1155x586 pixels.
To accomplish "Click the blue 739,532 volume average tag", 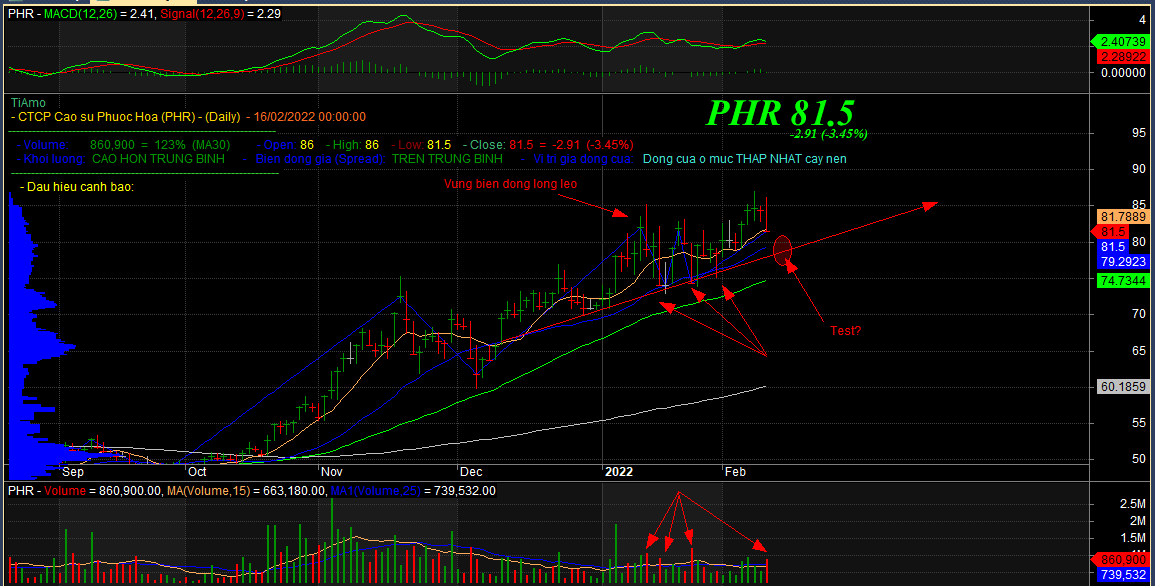I will (1122, 574).
